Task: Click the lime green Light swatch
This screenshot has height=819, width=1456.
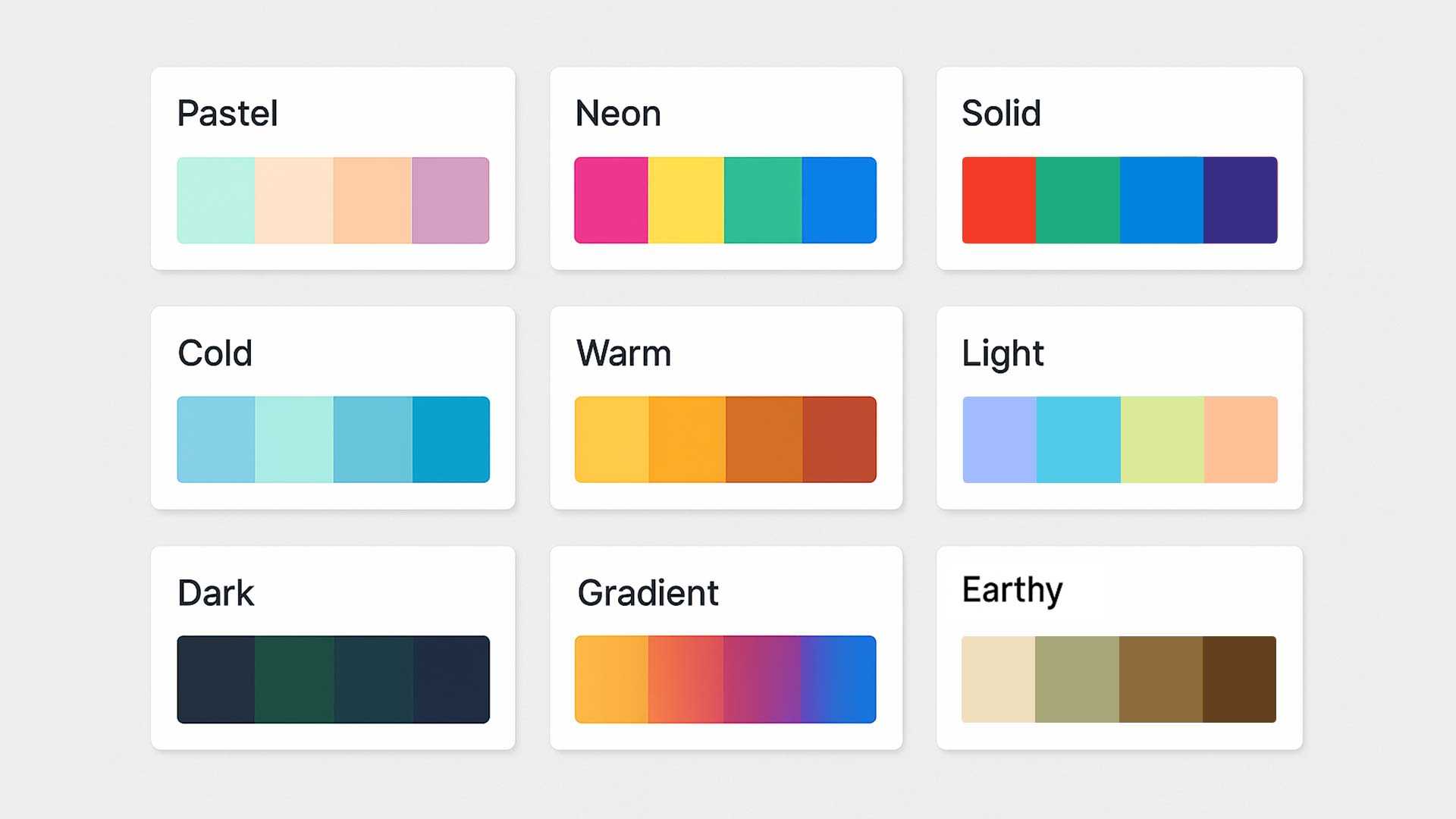Action: 1162,440
